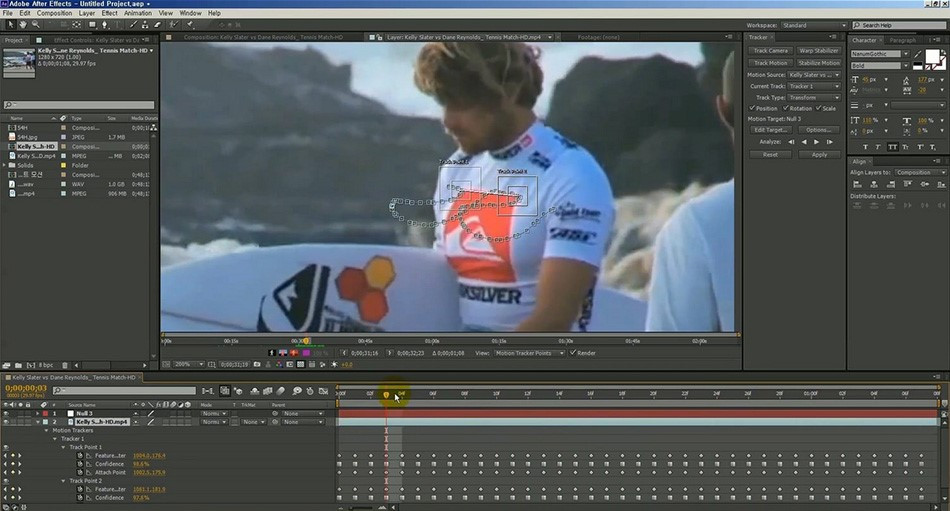Viewport: 950px width, 511px height.
Task: Select the Pen tool
Action: point(105,25)
